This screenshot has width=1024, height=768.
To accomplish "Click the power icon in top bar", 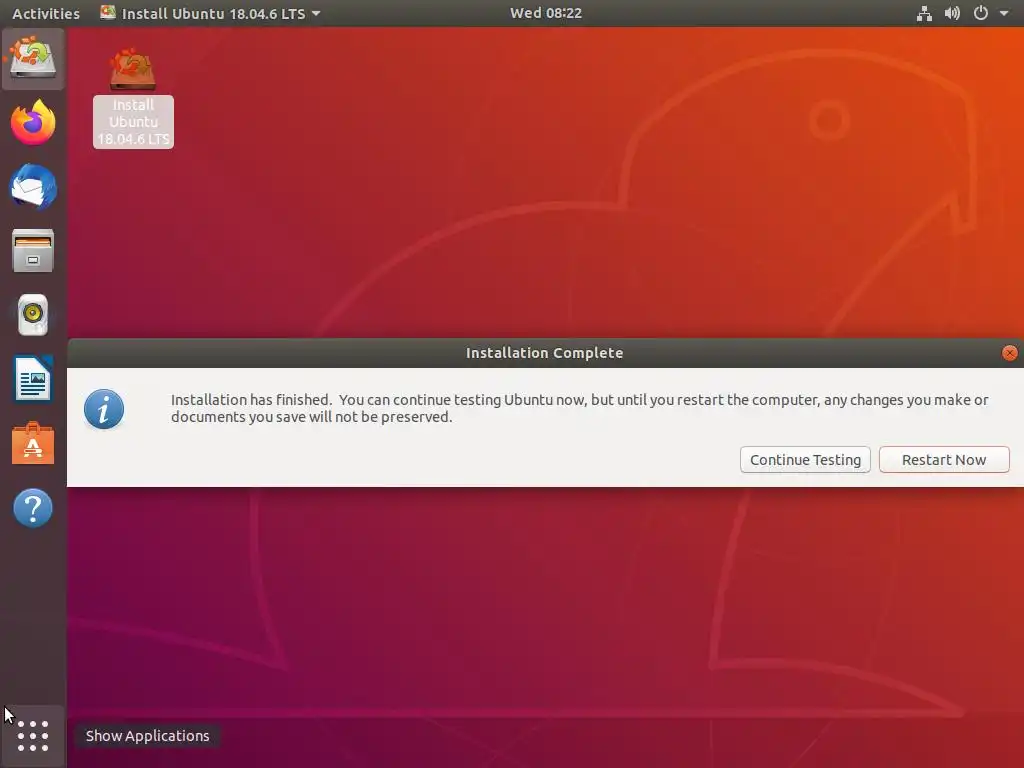I will (980, 13).
